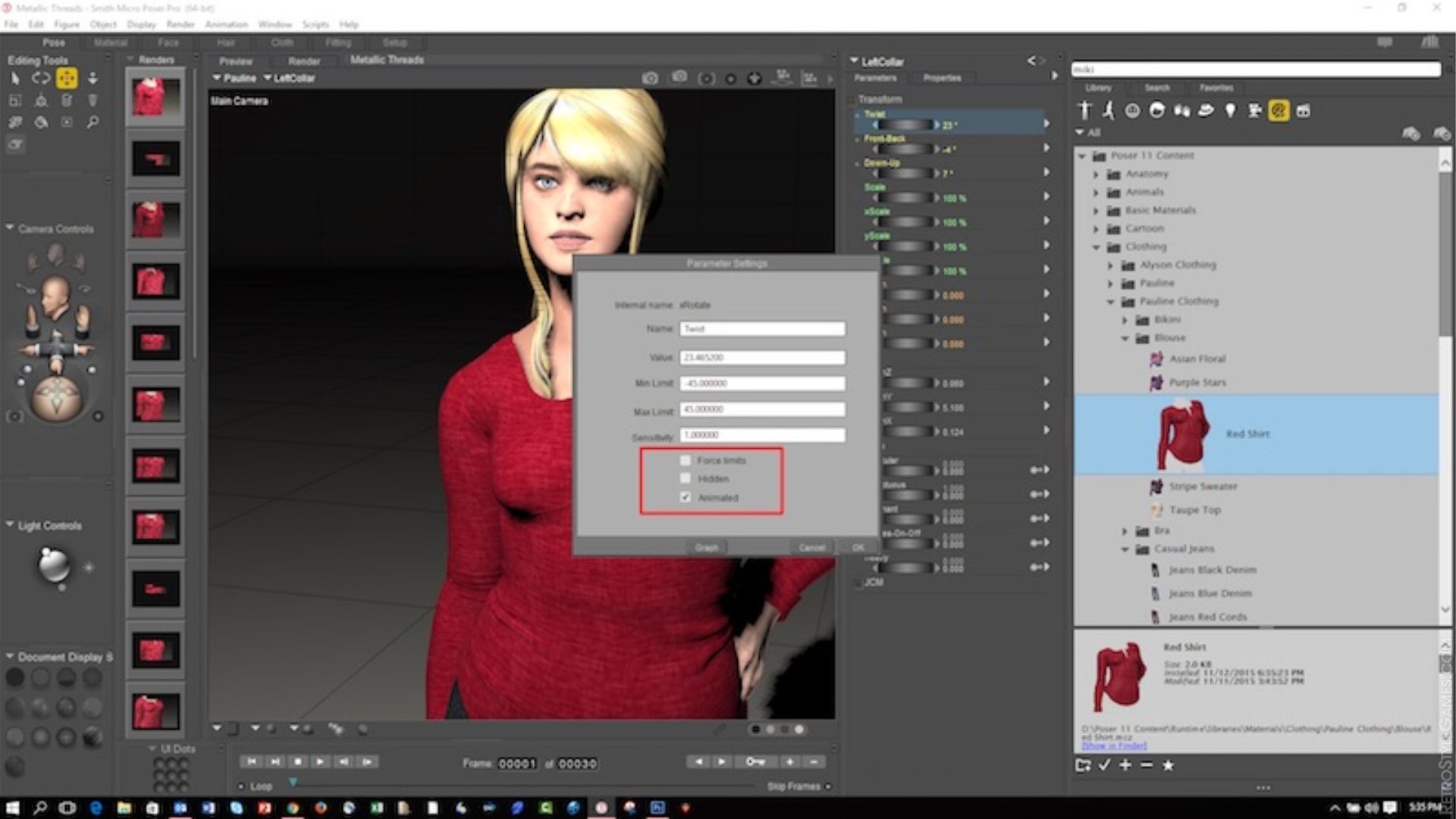Image resolution: width=1456 pixels, height=819 pixels.
Task: Click the Graph button in Parameter Settings
Action: pyautogui.click(x=705, y=547)
